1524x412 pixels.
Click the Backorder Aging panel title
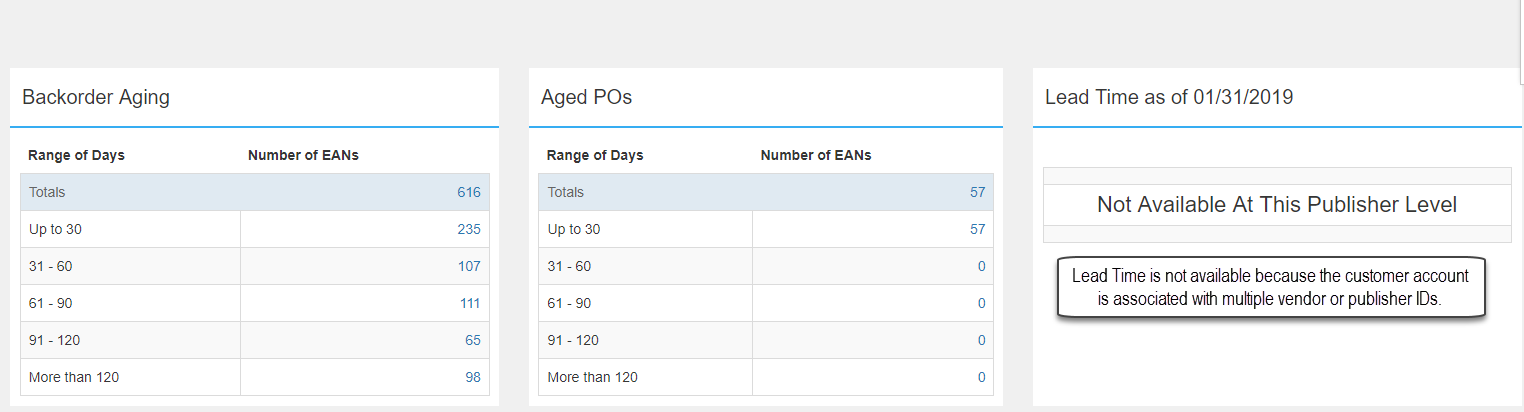tap(96, 97)
